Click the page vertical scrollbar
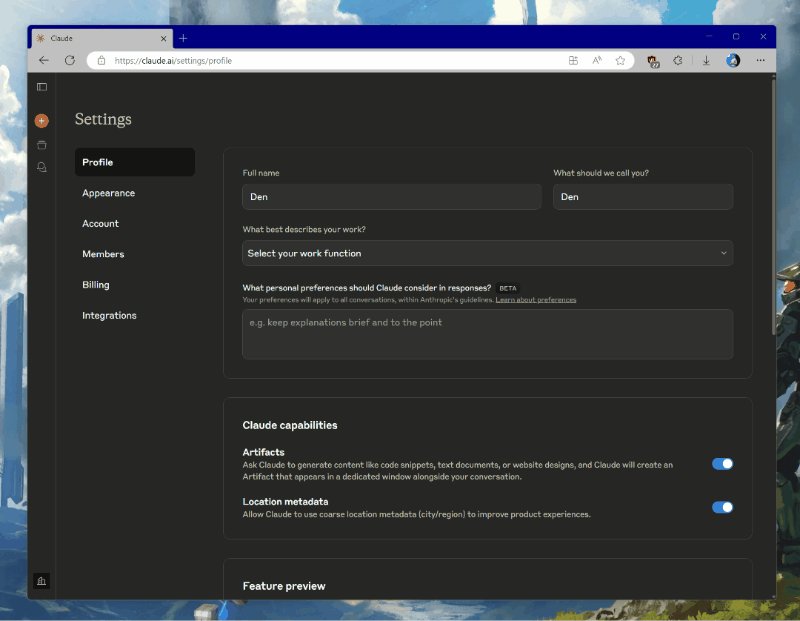Viewport: 800px width, 621px height. click(773, 207)
